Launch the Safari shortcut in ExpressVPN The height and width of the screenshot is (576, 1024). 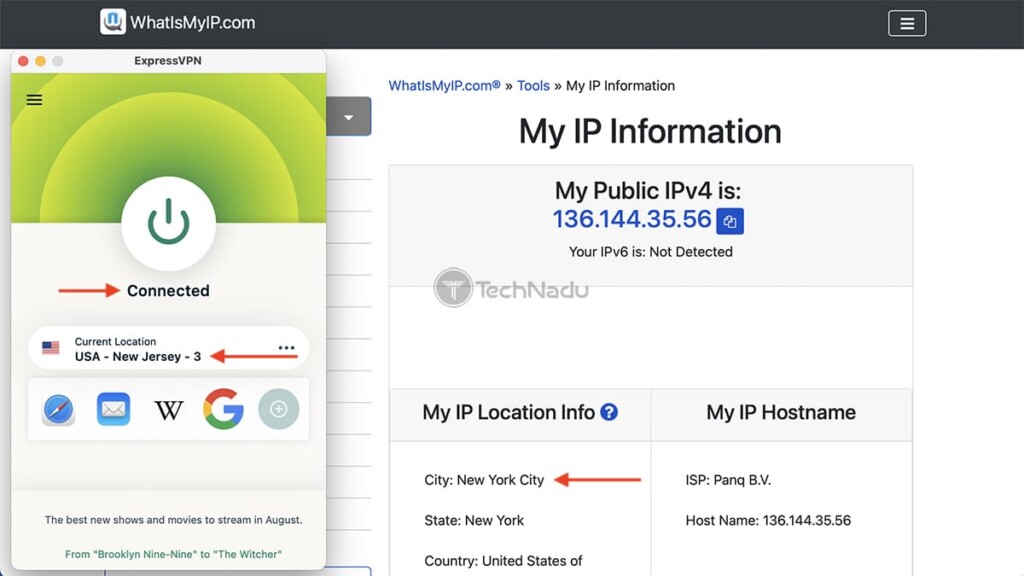click(58, 409)
